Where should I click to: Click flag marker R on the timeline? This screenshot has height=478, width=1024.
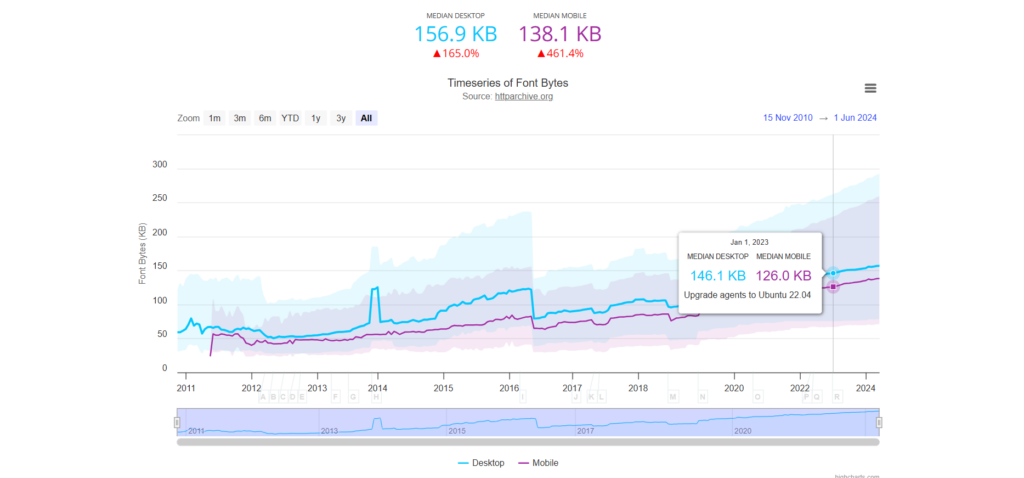(837, 396)
